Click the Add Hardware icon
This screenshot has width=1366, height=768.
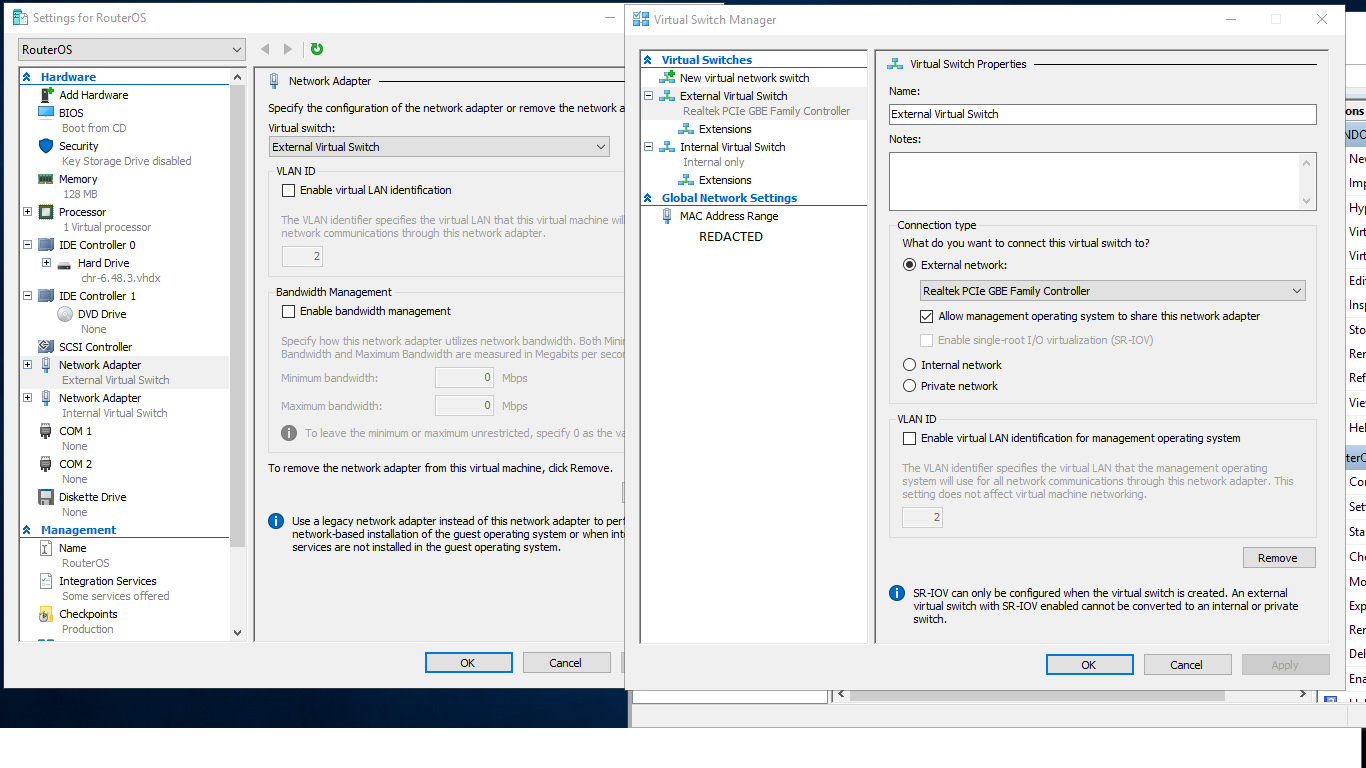click(45, 95)
